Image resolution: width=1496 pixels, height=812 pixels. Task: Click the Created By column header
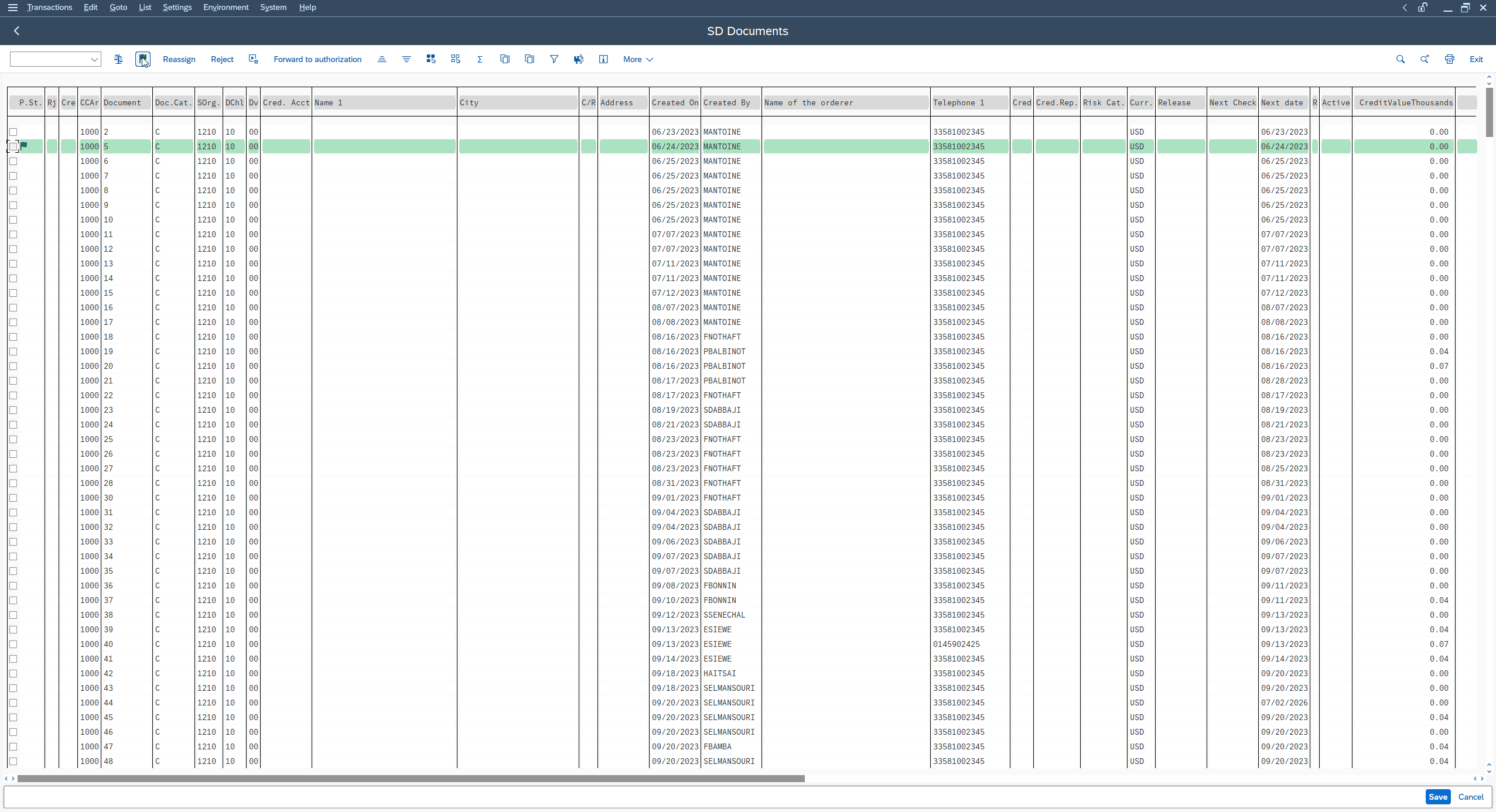[x=732, y=102]
